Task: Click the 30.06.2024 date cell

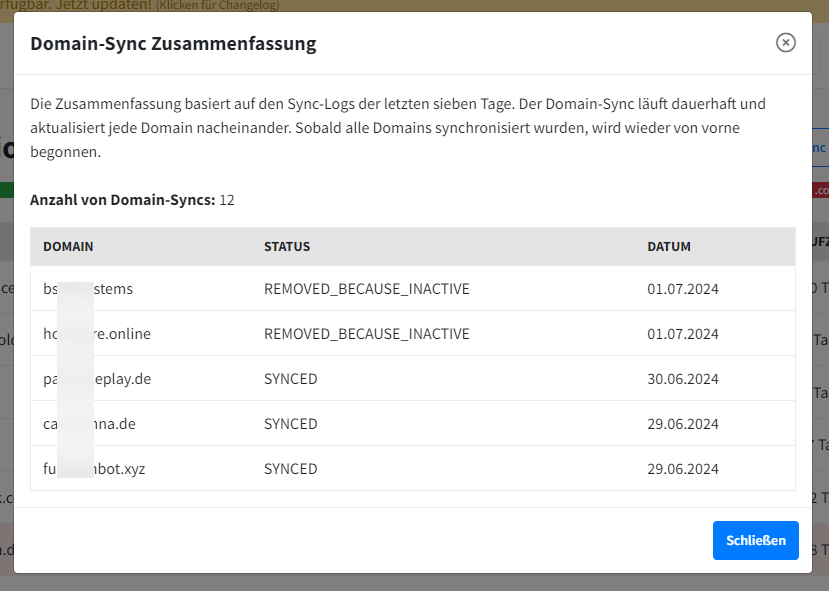Action: tap(683, 379)
